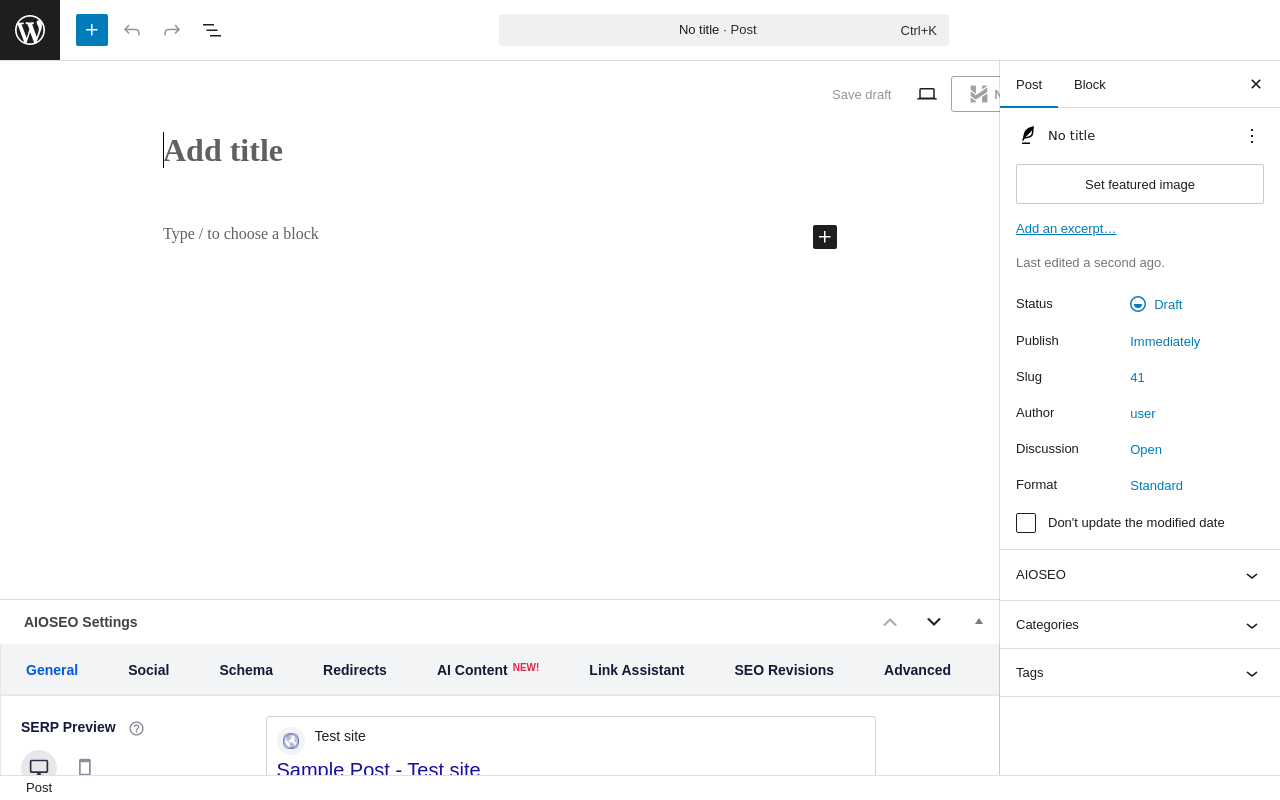Move AIOSEO Settings panel up
Viewport: 1280px width, 800px height.
pyautogui.click(x=890, y=622)
